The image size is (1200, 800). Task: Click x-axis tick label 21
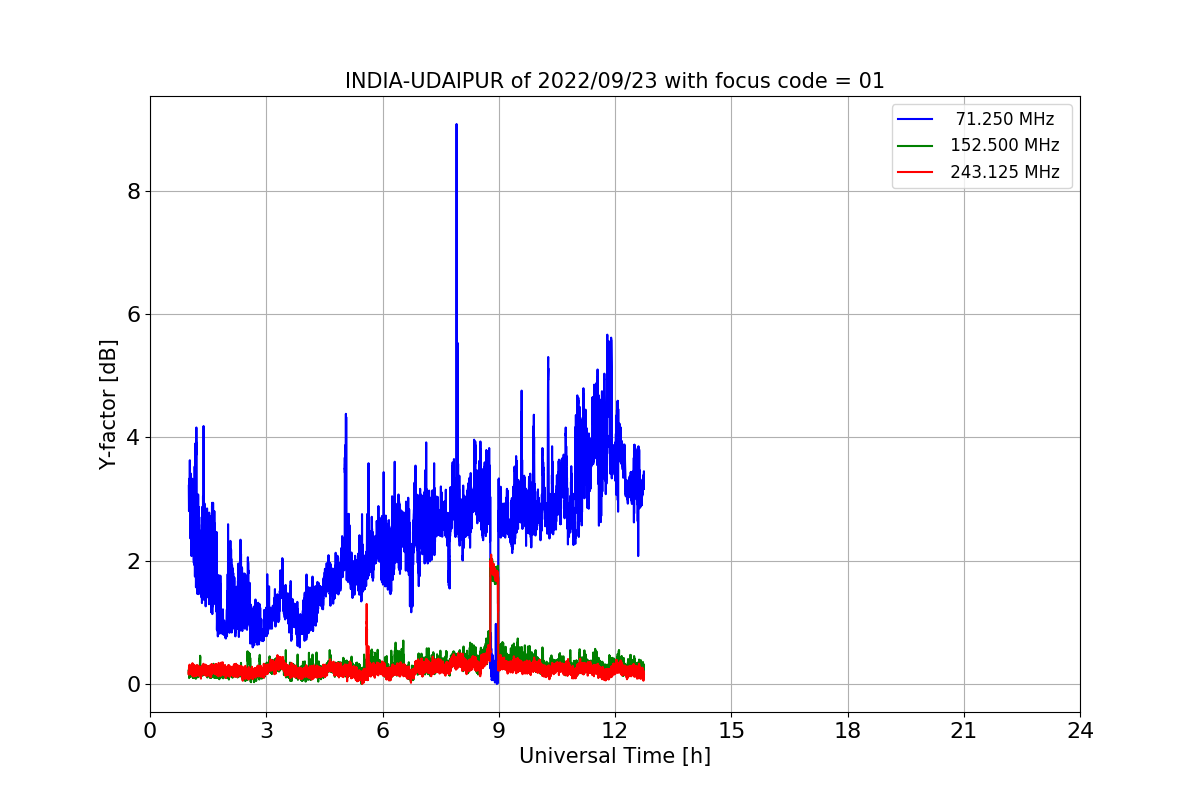[964, 731]
